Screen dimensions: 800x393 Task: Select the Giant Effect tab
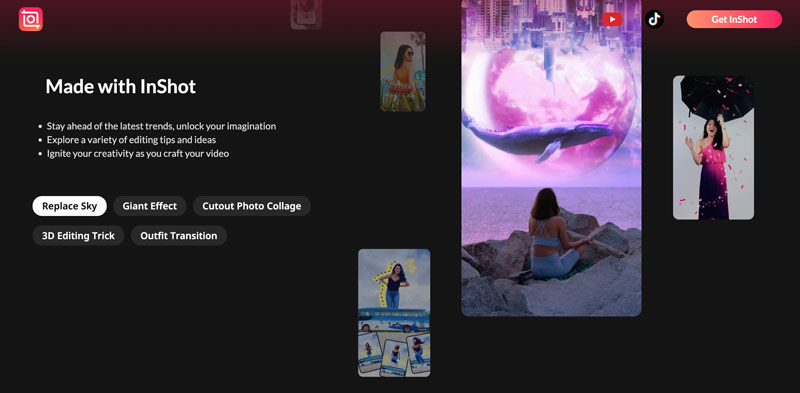coord(149,206)
